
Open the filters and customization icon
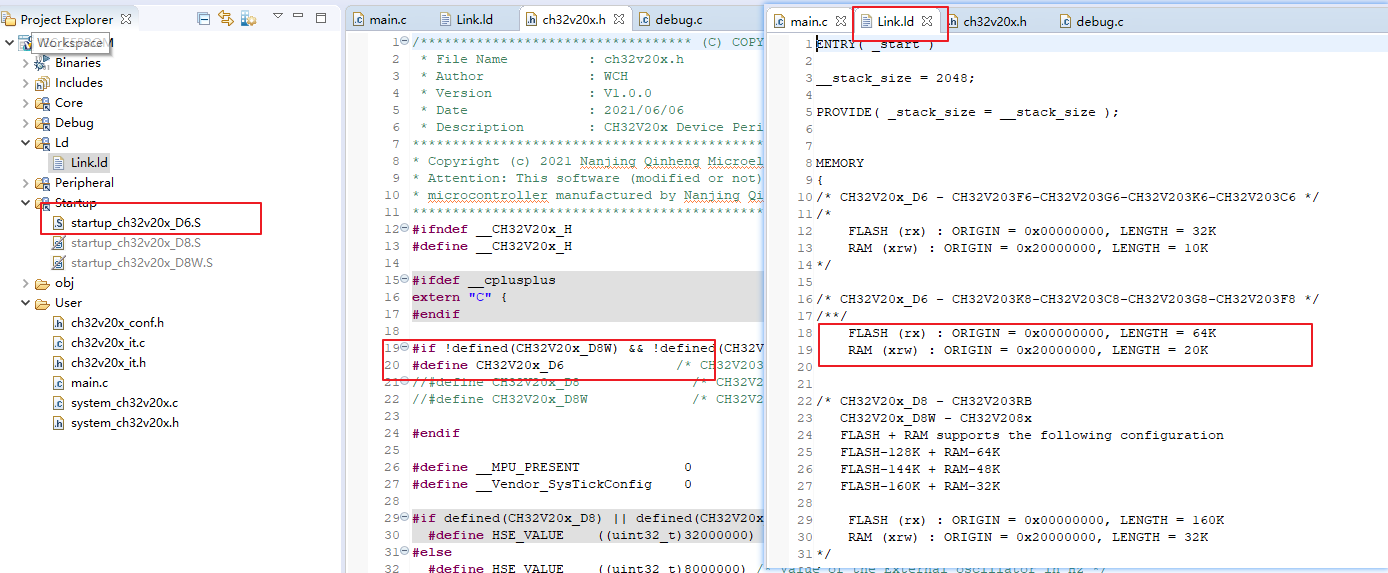[248, 19]
